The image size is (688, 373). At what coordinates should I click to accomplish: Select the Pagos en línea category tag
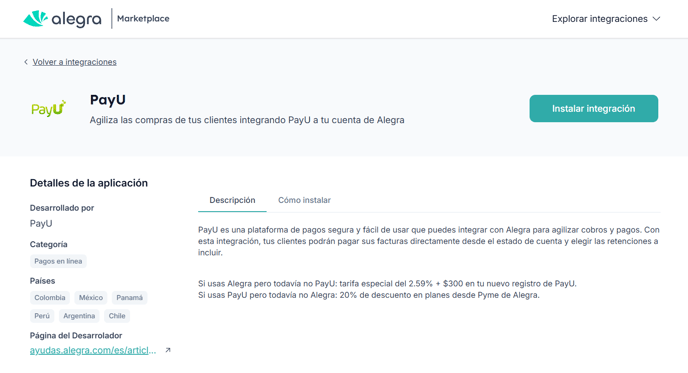[x=58, y=261]
